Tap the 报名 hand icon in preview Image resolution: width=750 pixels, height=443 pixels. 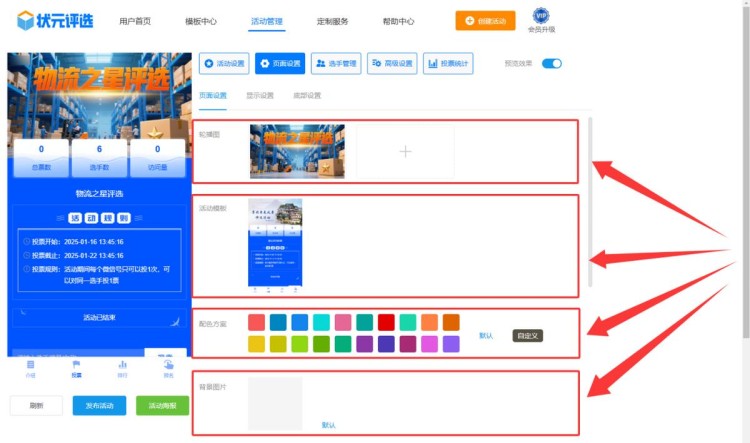(x=168, y=366)
